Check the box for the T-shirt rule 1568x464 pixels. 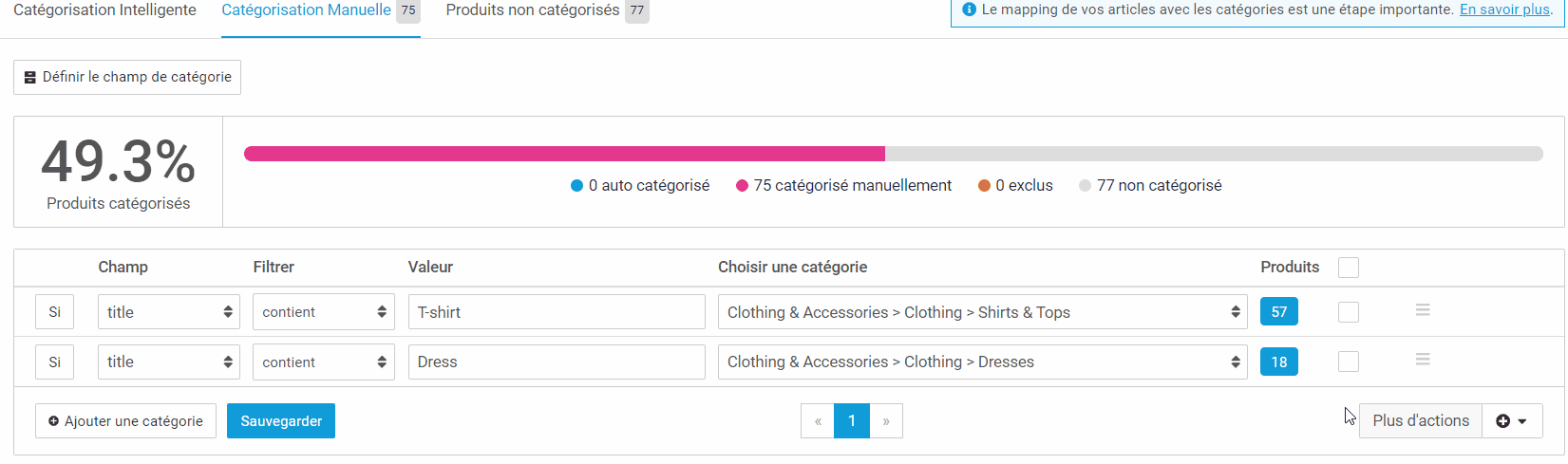pyautogui.click(x=1349, y=312)
